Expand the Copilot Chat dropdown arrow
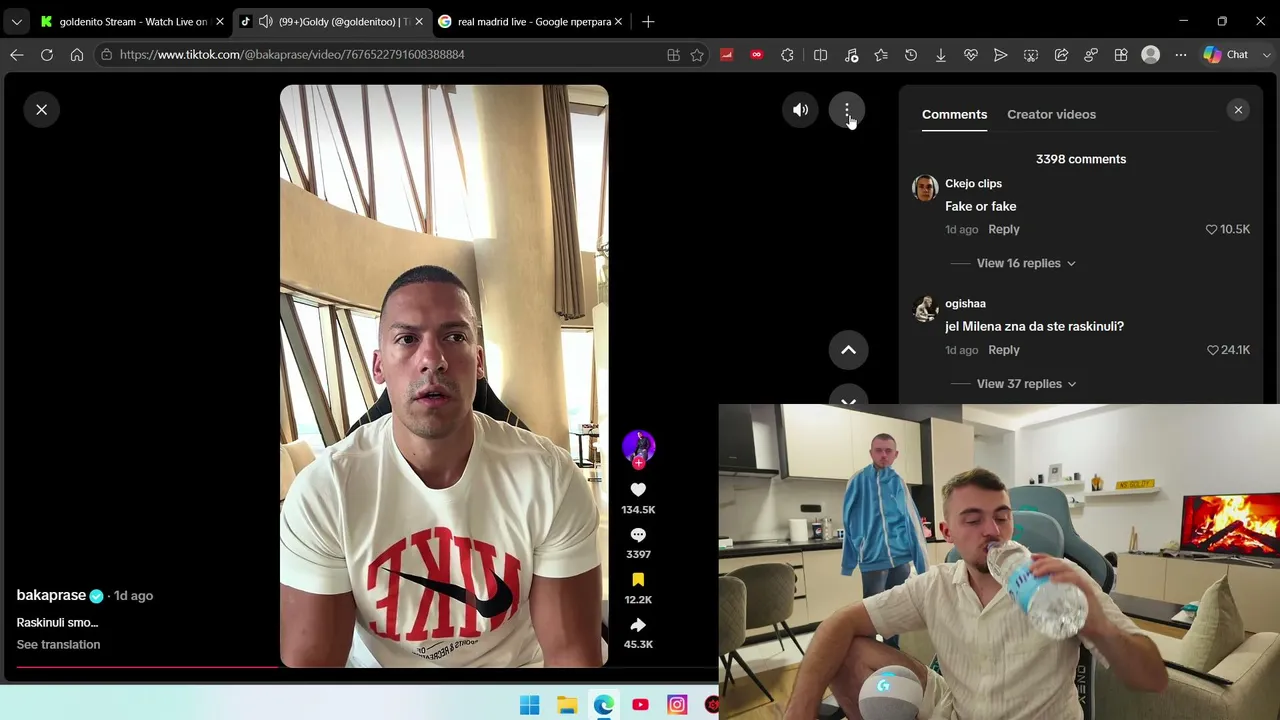 click(x=1267, y=55)
